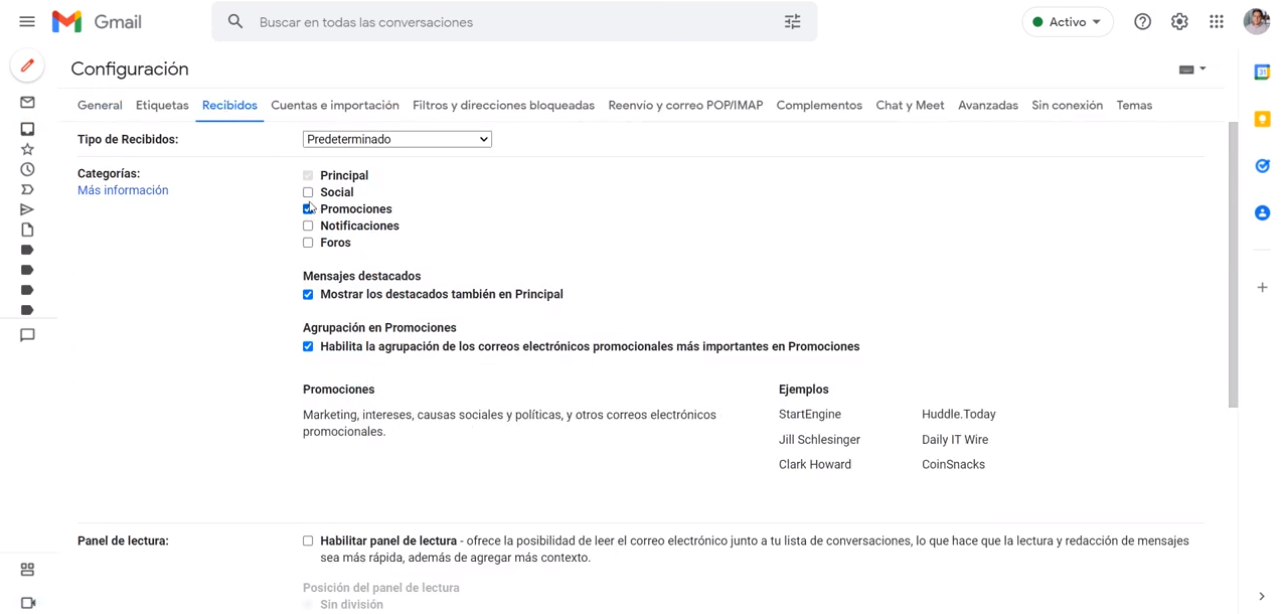The width and height of the screenshot is (1284, 614).
Task: Enable the Social category checkbox
Action: tap(308, 192)
